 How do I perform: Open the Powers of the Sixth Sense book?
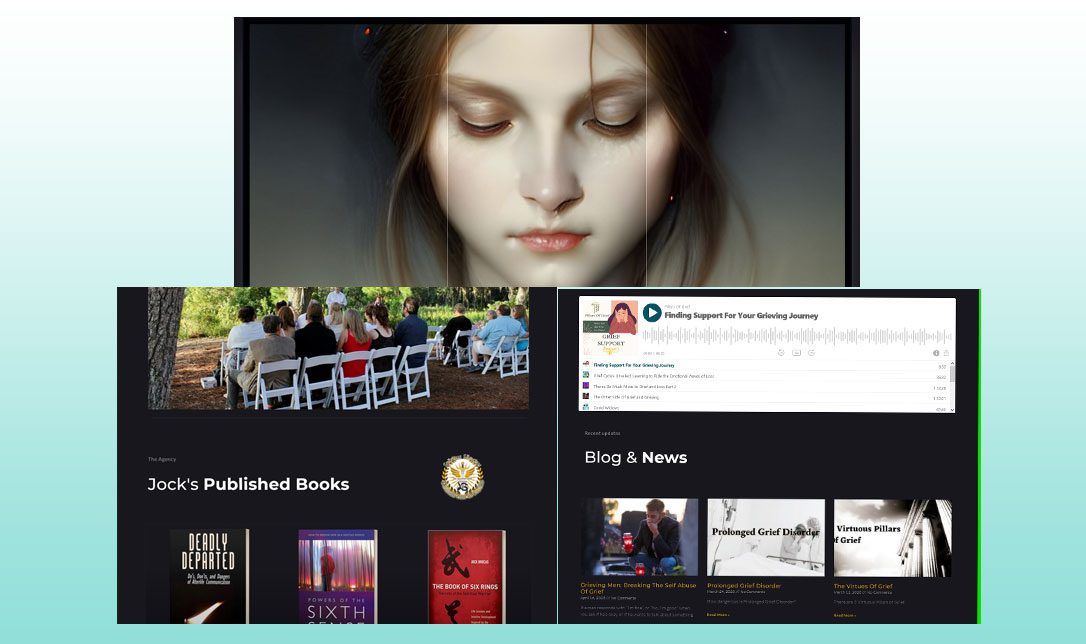coord(338,576)
